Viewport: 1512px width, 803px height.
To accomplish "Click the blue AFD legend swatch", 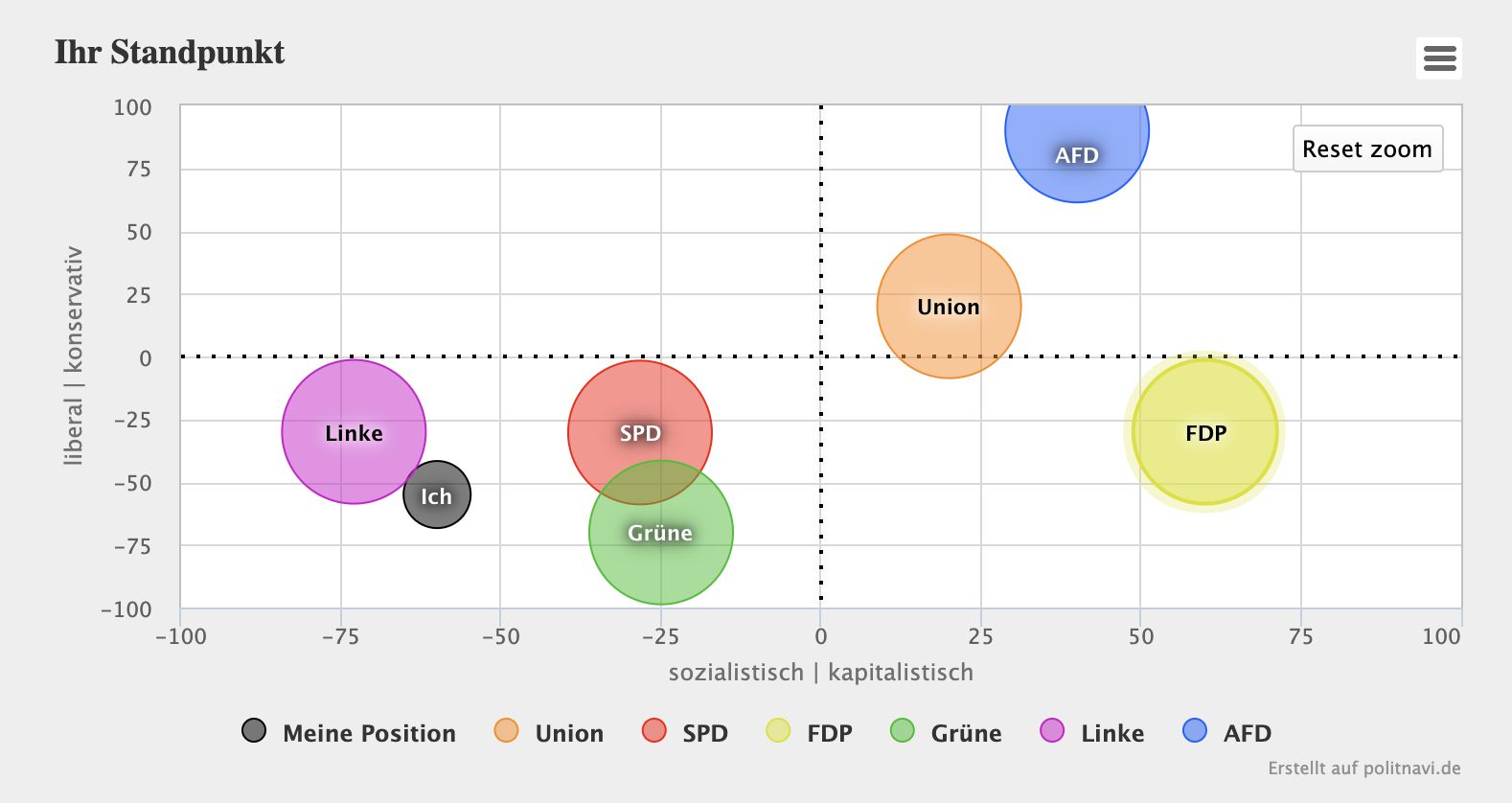I will pyautogui.click(x=1195, y=731).
